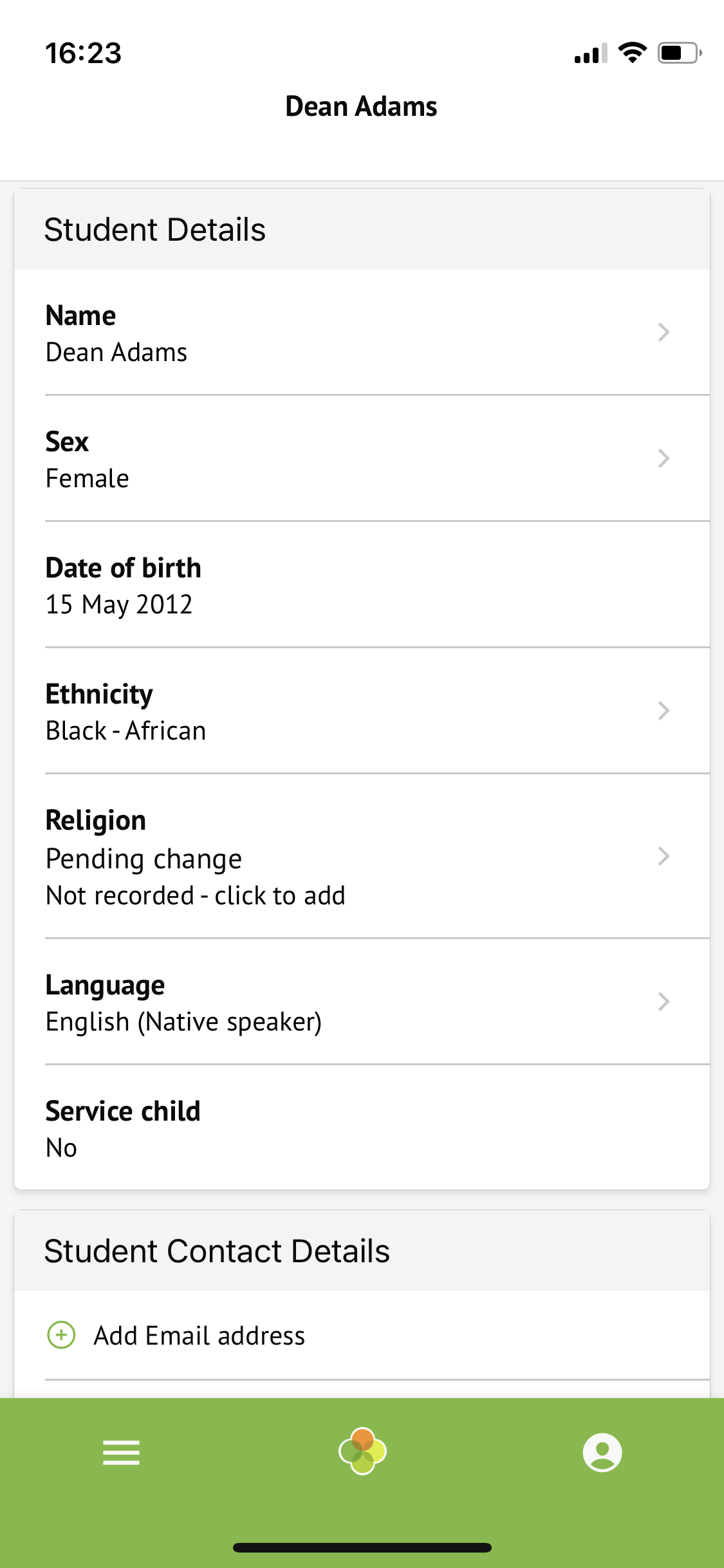The image size is (724, 1568).
Task: Tap the battery indicator icon
Action: coord(679,53)
